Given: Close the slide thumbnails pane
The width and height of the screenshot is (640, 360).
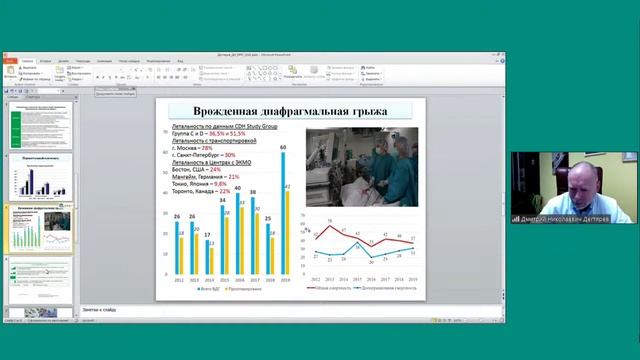Looking at the screenshot, I should pyautogui.click(x=76, y=97).
